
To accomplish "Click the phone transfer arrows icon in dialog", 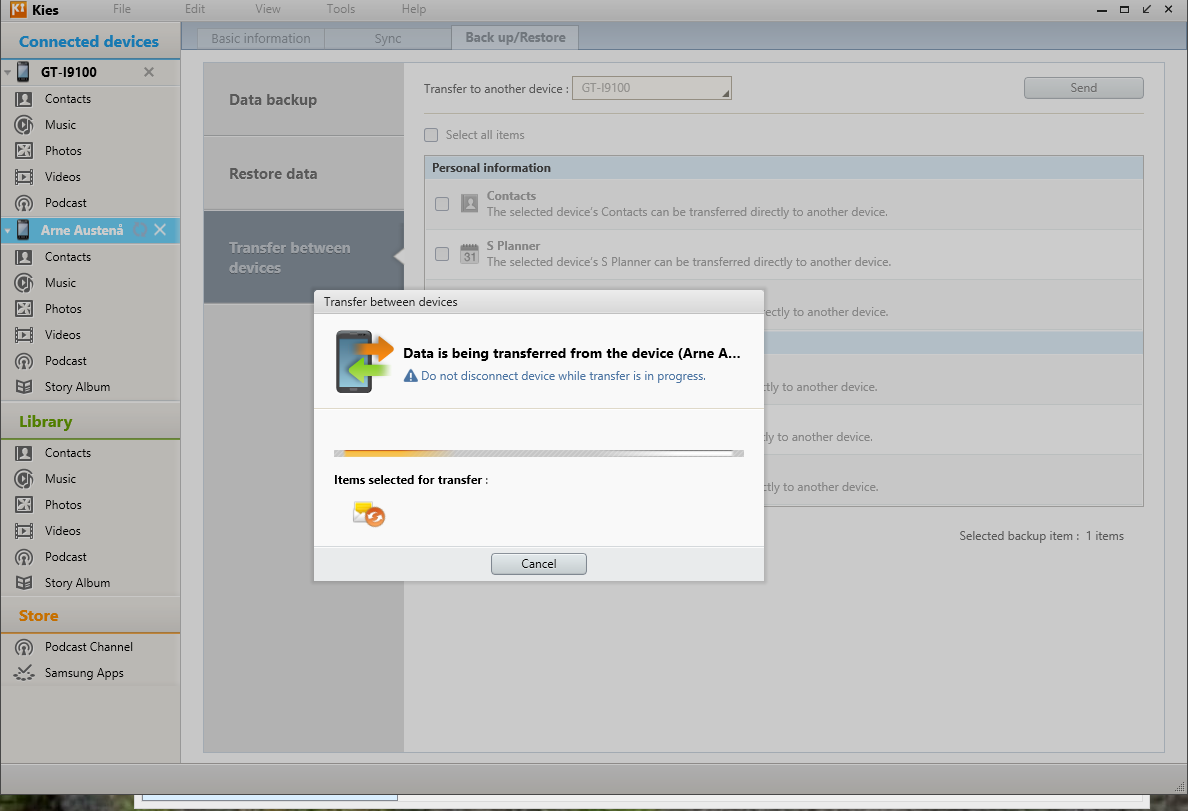I will pos(364,361).
